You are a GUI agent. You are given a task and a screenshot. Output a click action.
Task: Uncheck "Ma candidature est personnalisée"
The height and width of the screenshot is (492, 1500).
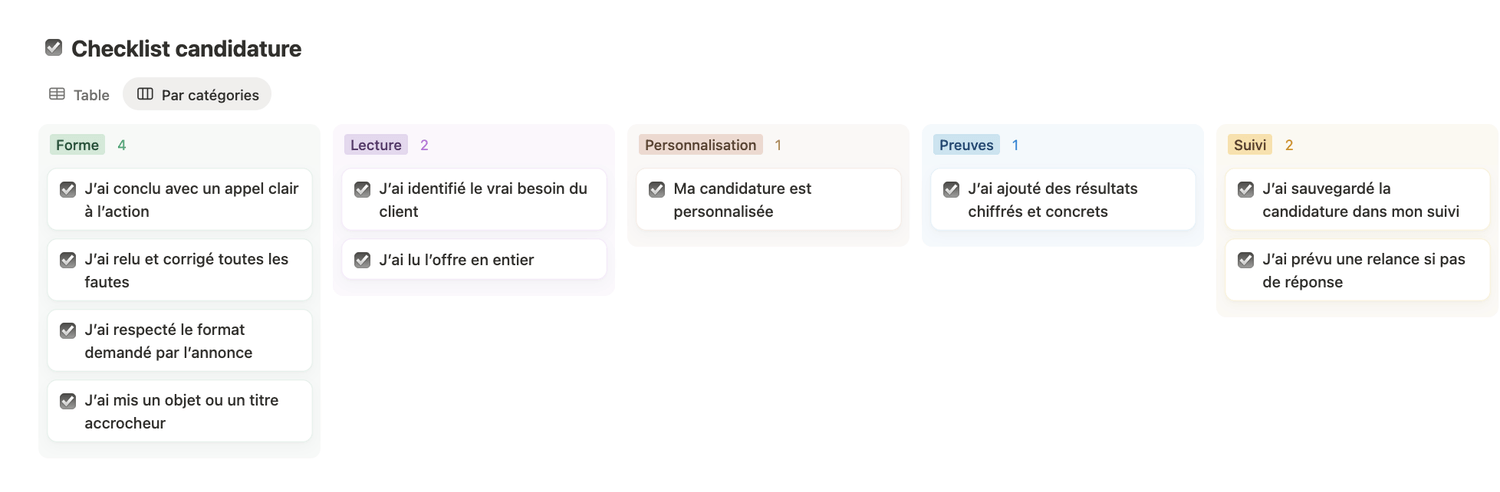(x=657, y=189)
